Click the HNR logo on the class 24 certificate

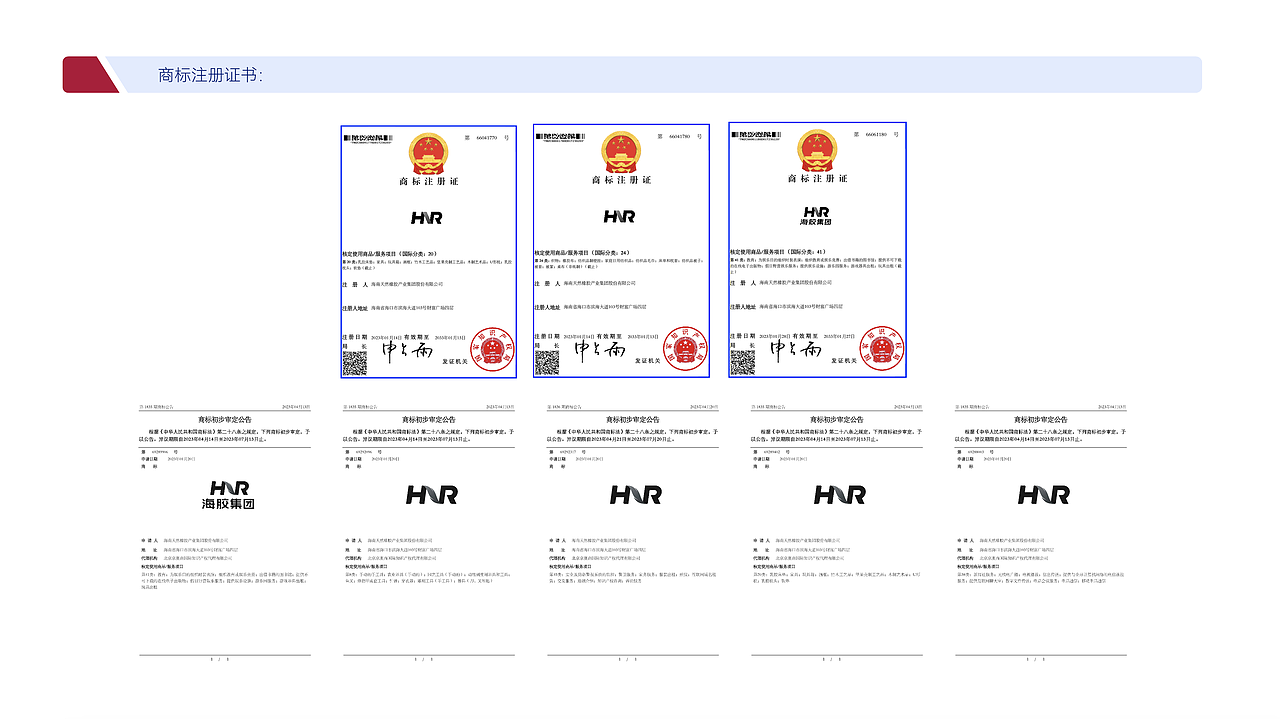coord(619,216)
